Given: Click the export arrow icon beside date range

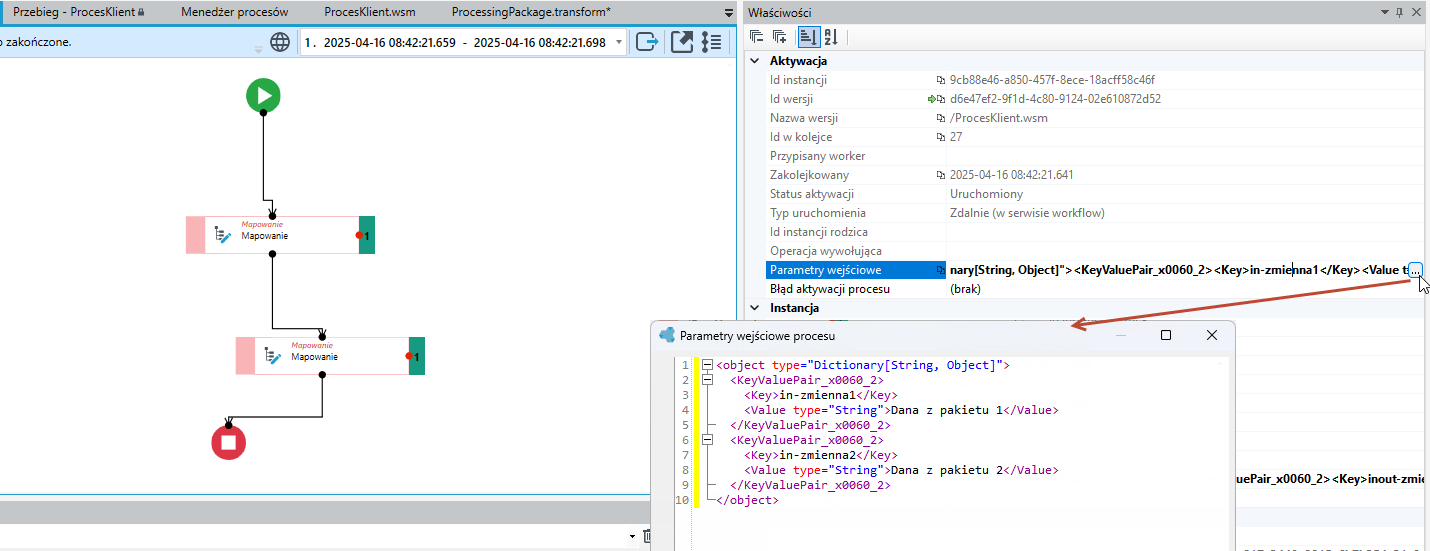Looking at the screenshot, I should click(647, 42).
